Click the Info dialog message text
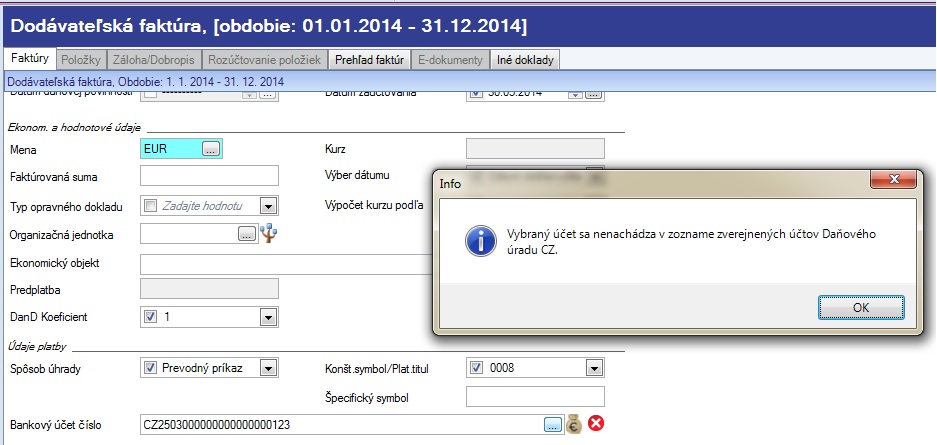Screen dimensions: 937x445 691,242
